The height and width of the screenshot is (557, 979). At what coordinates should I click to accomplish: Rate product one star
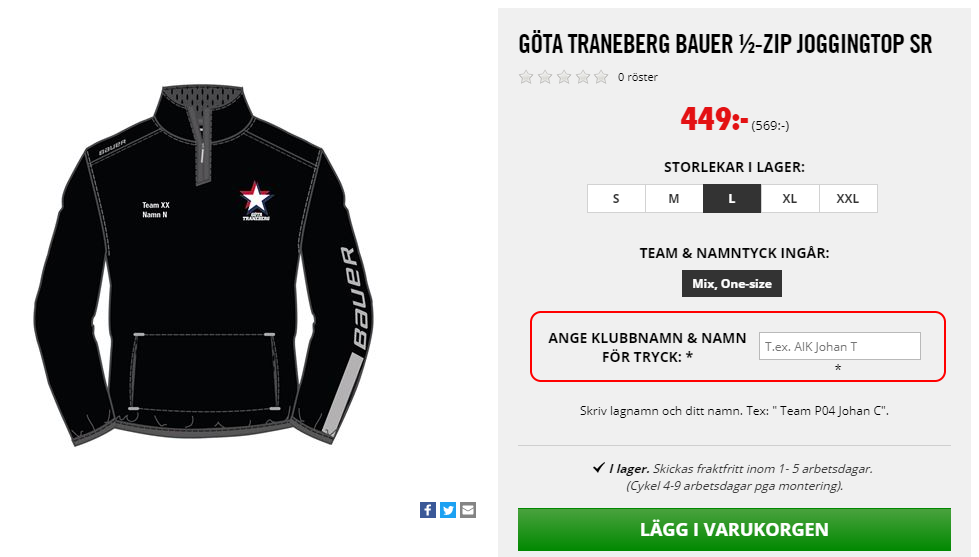pos(526,77)
